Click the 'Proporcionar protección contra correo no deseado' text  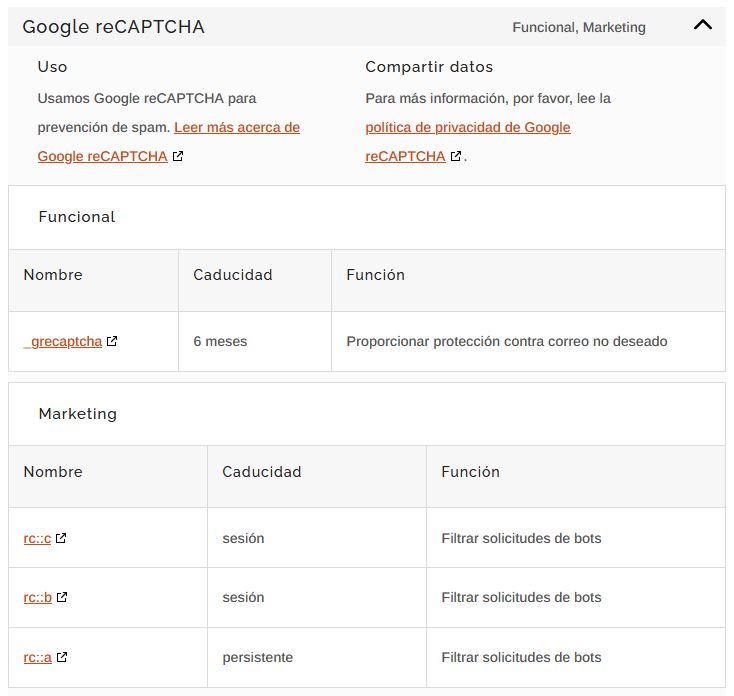click(506, 342)
